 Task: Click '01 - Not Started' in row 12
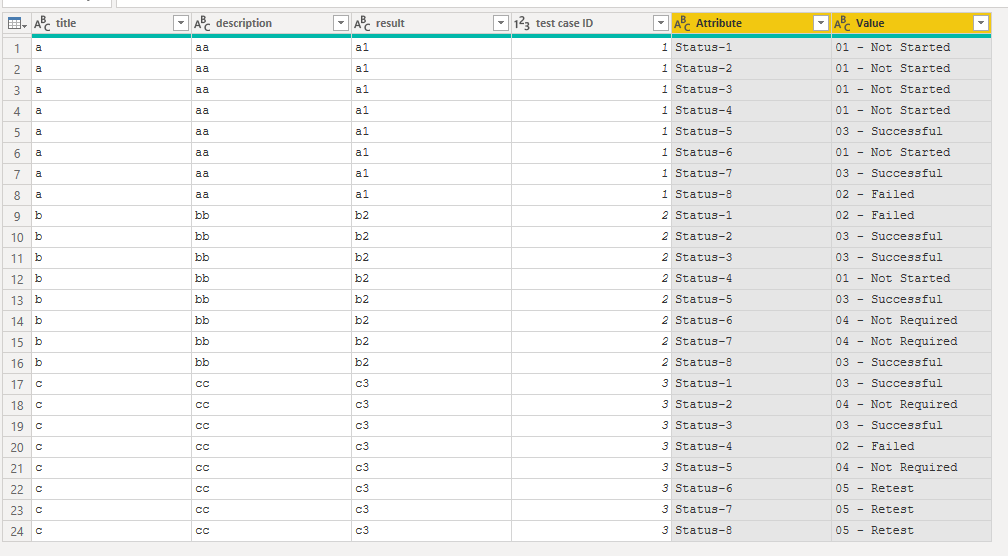(x=892, y=278)
